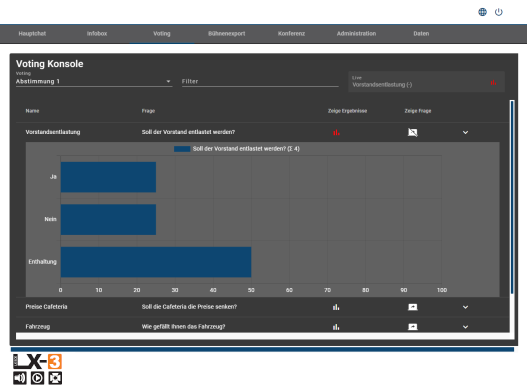Click the speaker volume icon below the logo
The image size is (527, 386).
click(19, 378)
